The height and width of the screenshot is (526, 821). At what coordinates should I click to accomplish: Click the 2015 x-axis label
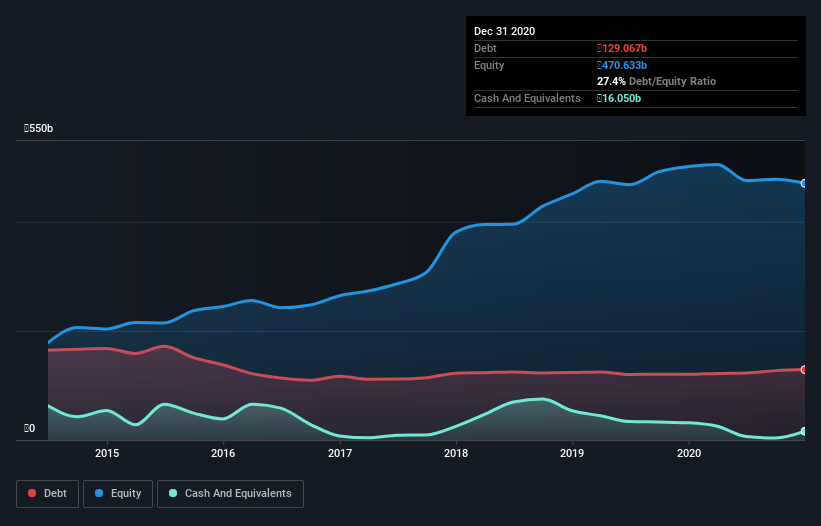pos(107,453)
